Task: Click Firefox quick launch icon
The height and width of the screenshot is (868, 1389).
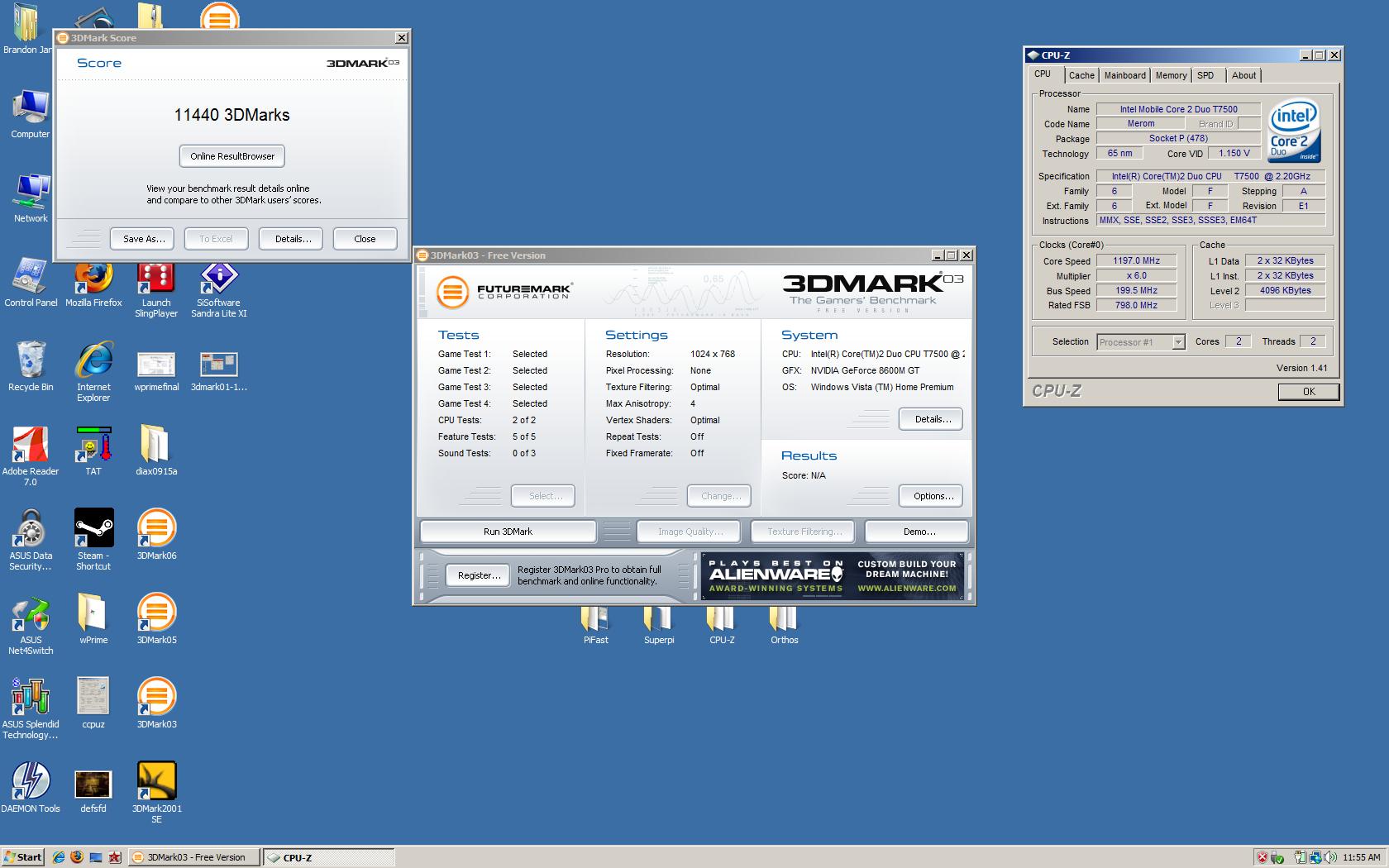Action: (77, 857)
